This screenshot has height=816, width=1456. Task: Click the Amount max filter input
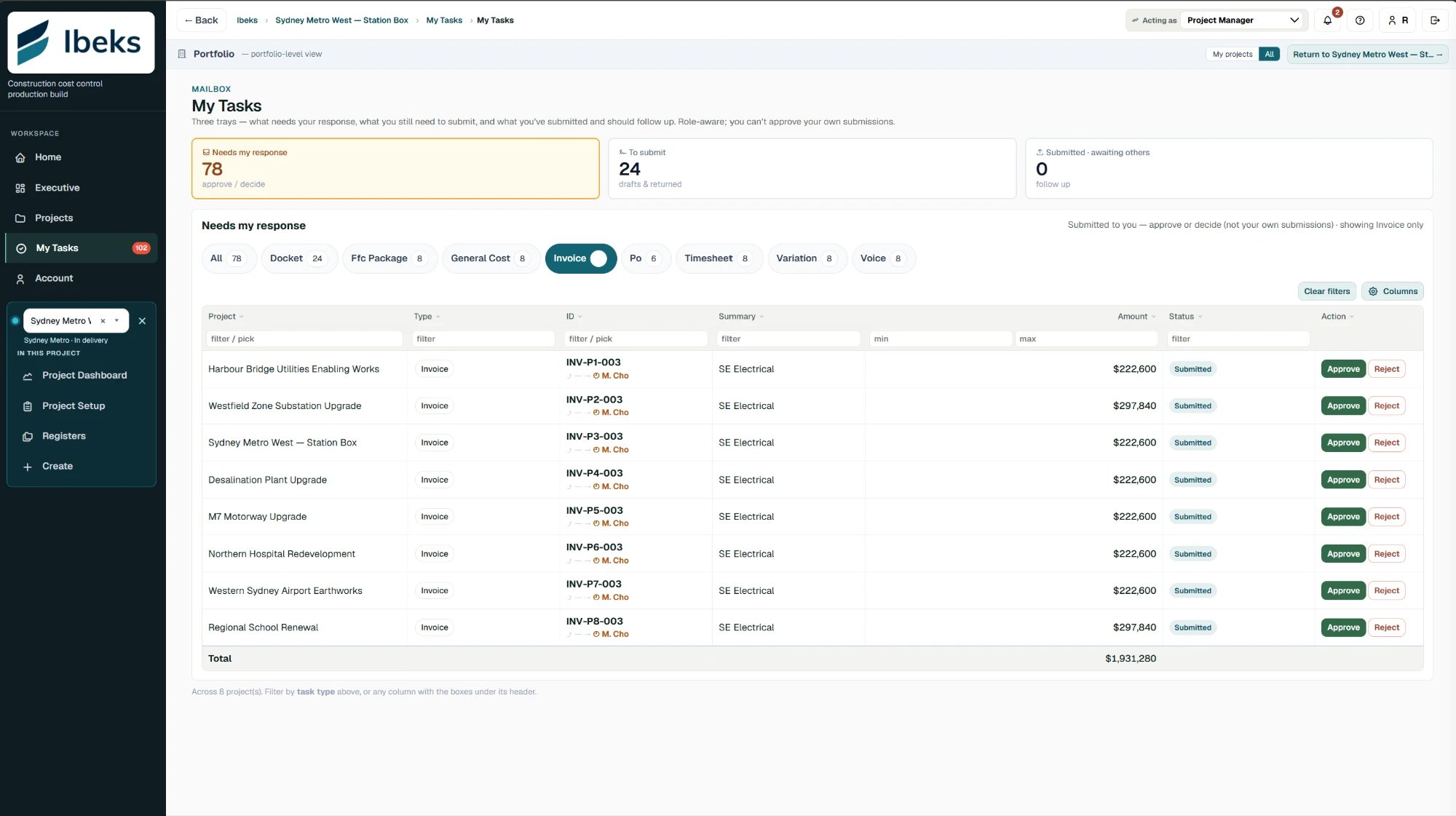[1085, 339]
